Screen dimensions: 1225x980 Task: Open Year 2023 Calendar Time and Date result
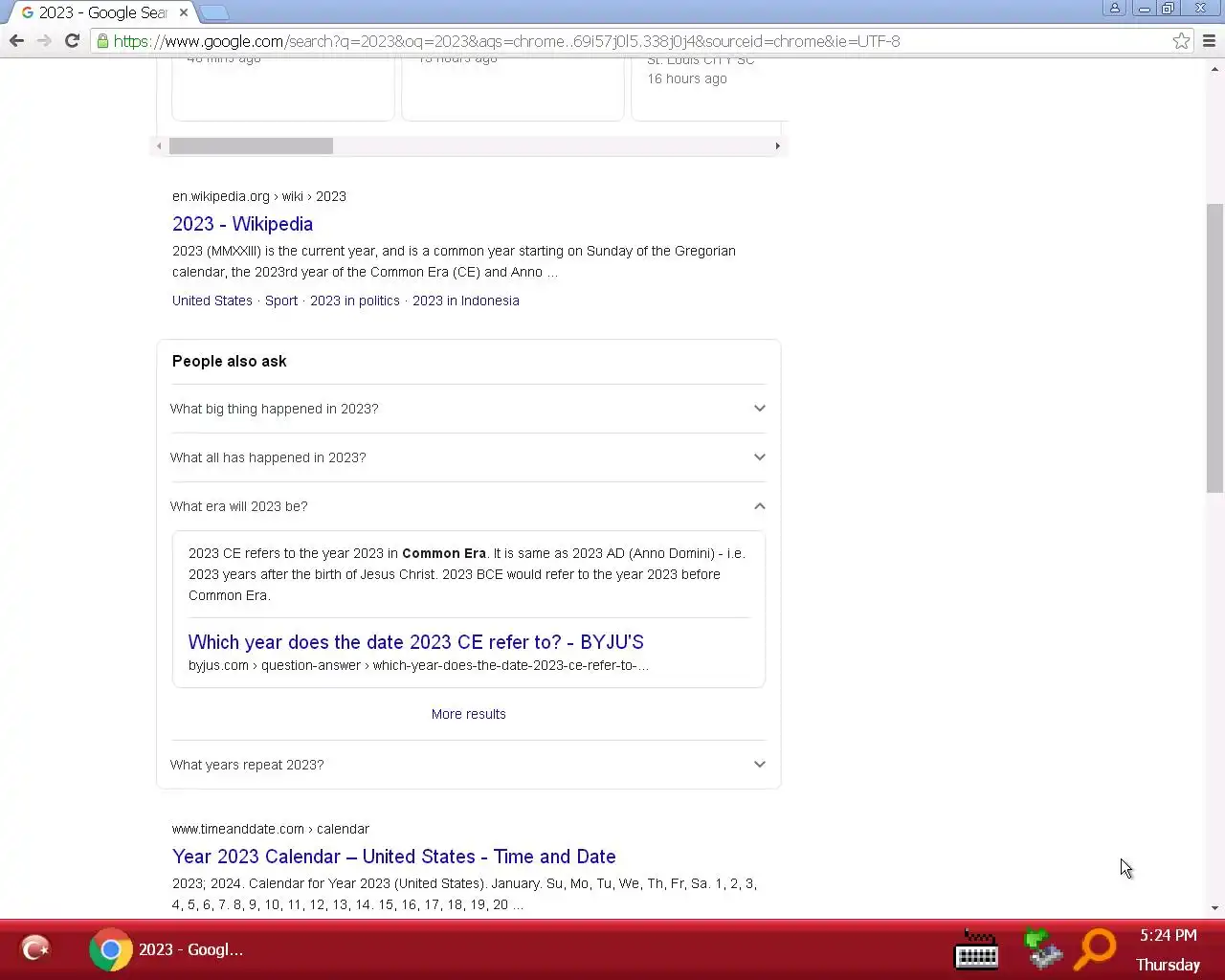393,857
